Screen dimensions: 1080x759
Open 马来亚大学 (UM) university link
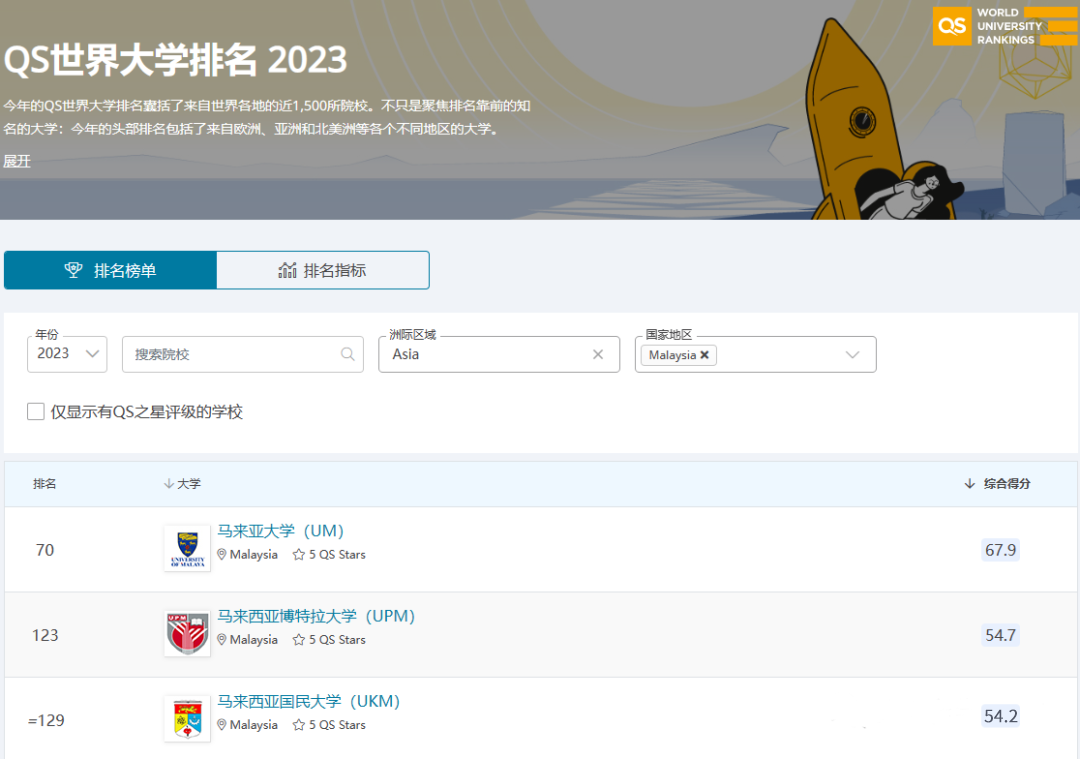[x=281, y=531]
